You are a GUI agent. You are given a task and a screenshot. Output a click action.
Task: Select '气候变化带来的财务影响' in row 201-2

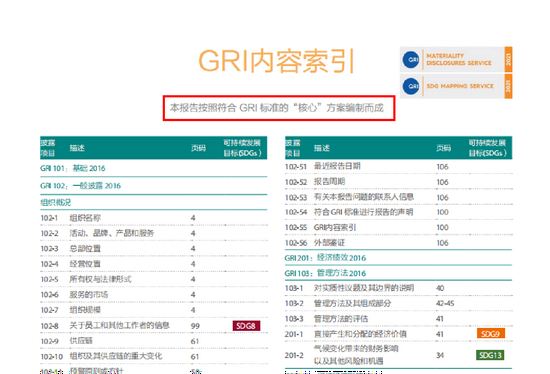click(356, 348)
